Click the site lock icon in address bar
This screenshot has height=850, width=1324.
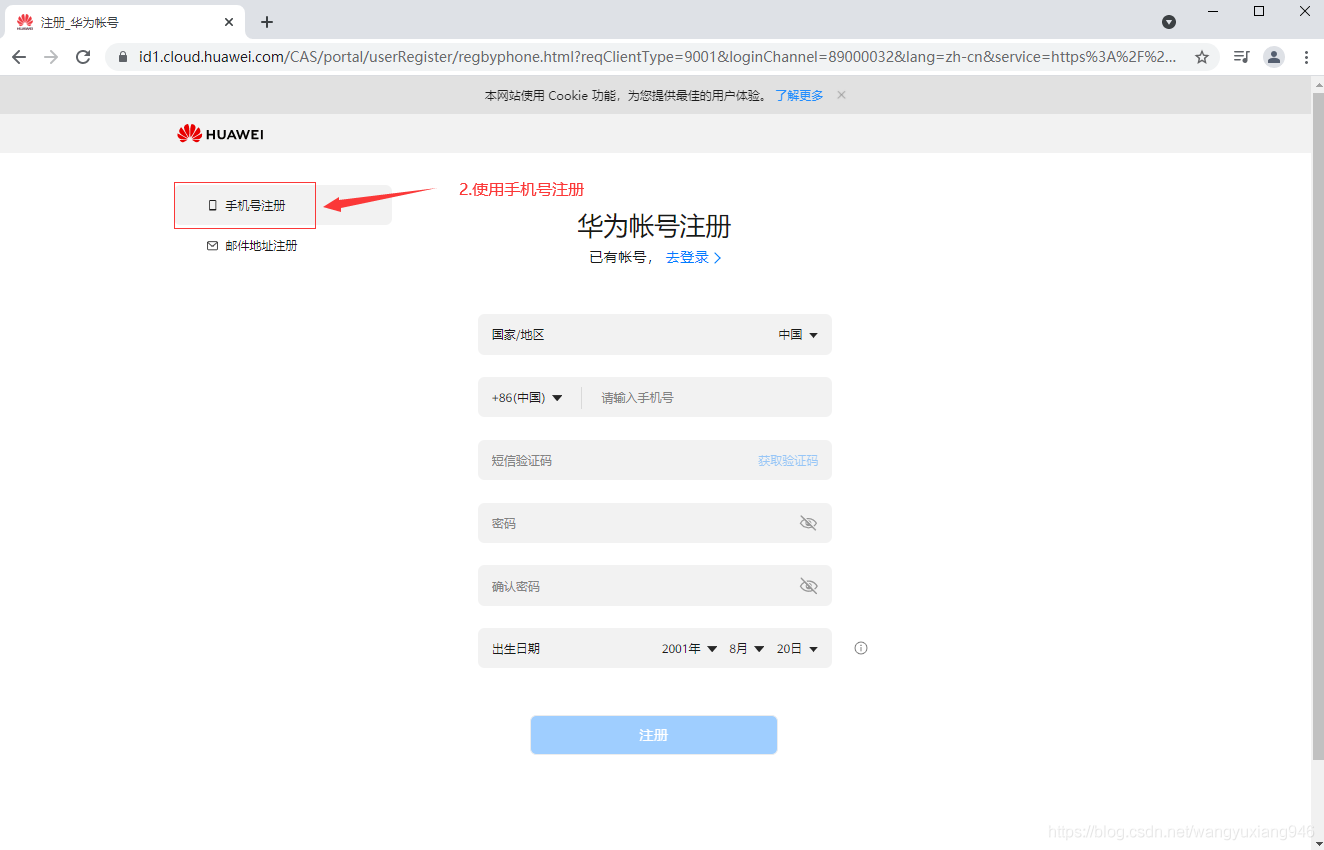coord(123,57)
